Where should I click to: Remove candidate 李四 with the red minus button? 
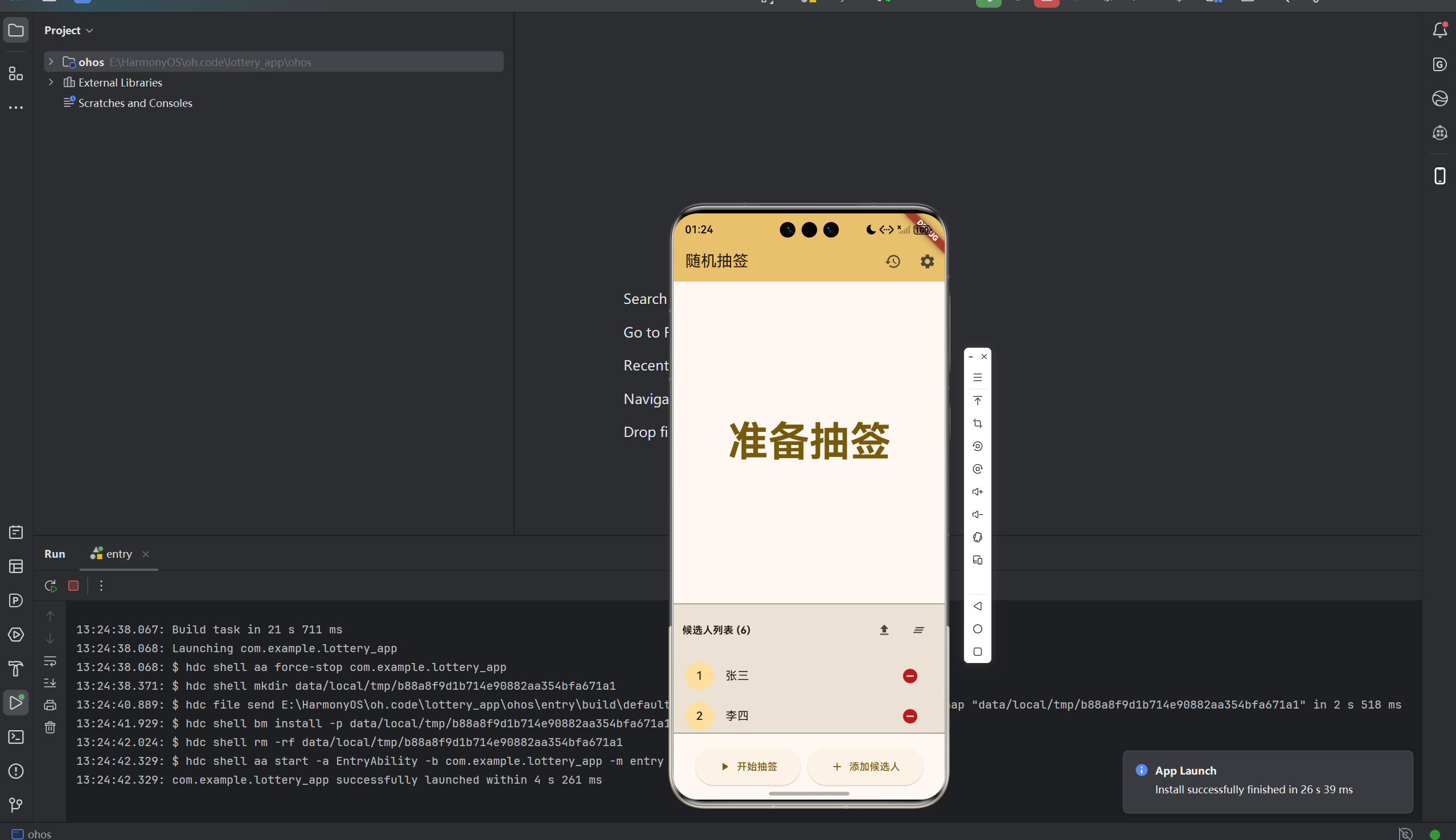tap(909, 715)
